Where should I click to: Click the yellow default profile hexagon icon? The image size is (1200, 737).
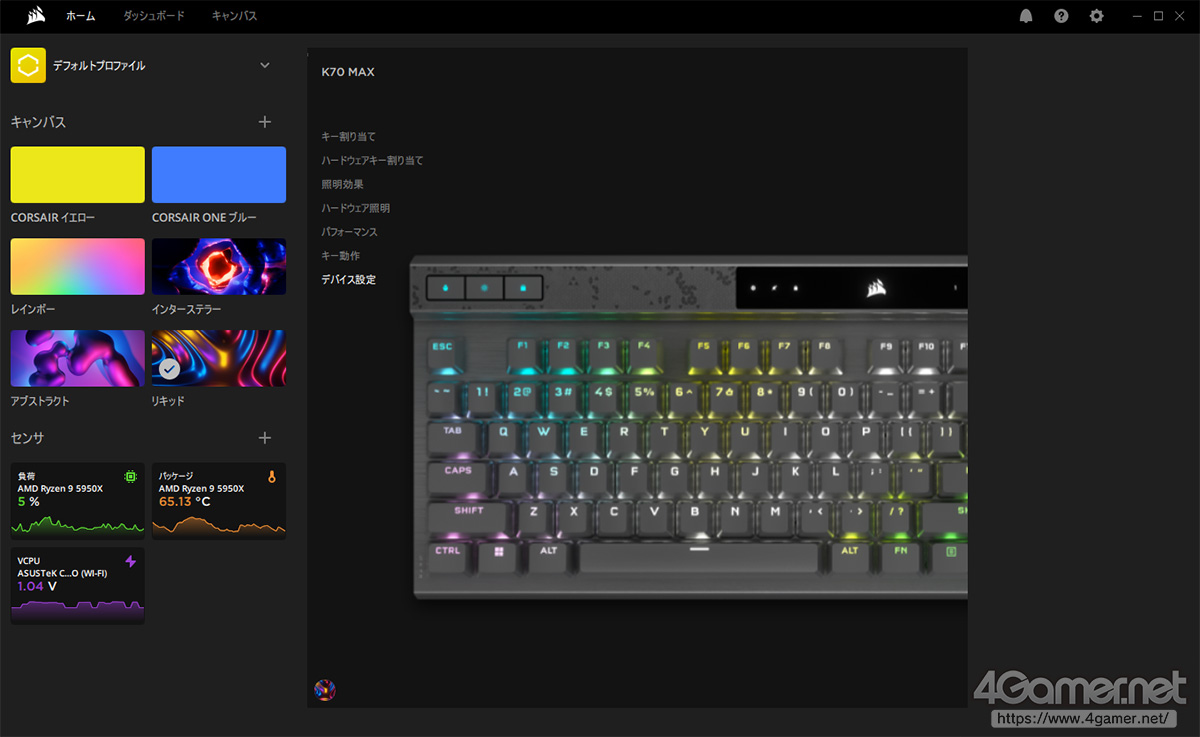pos(28,66)
